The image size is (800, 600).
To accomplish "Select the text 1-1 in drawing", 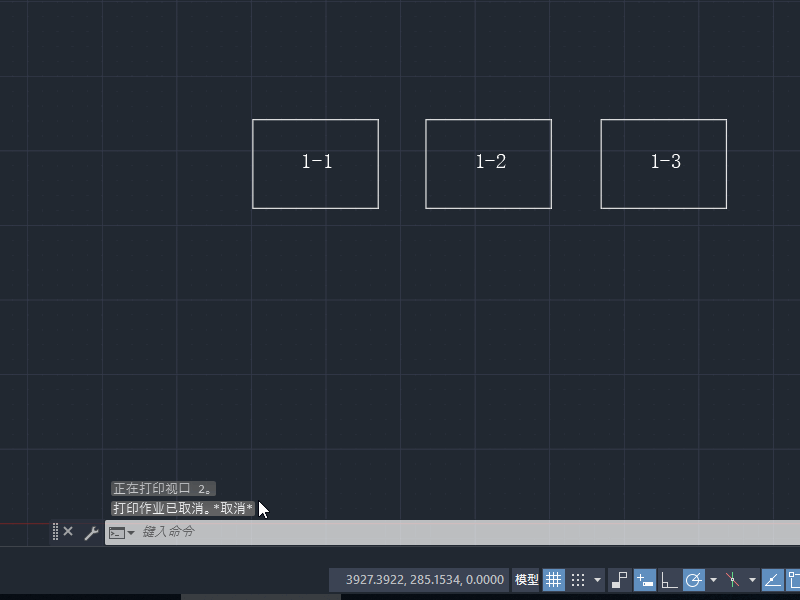I will [x=317, y=162].
